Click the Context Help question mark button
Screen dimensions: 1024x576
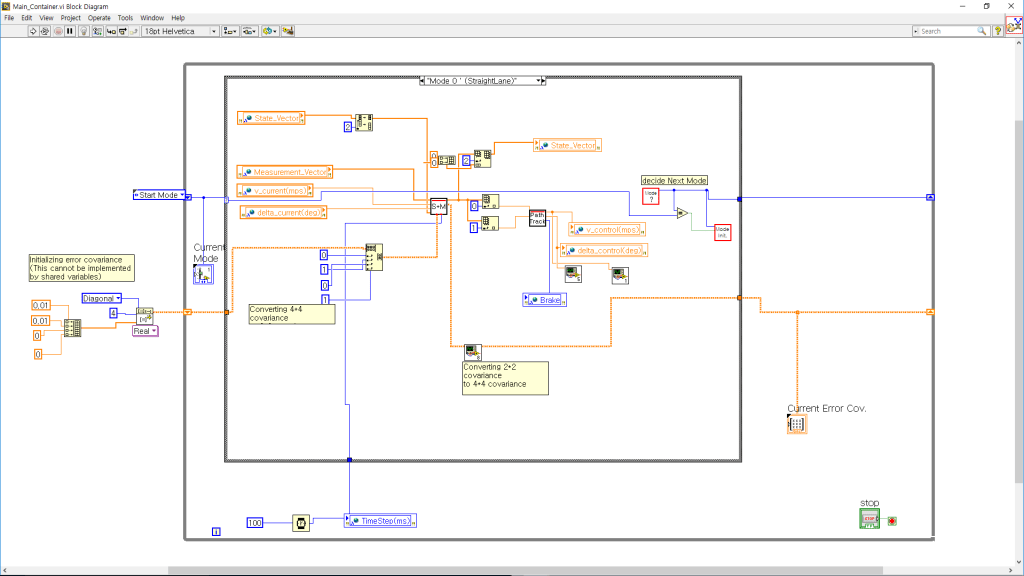(x=997, y=31)
